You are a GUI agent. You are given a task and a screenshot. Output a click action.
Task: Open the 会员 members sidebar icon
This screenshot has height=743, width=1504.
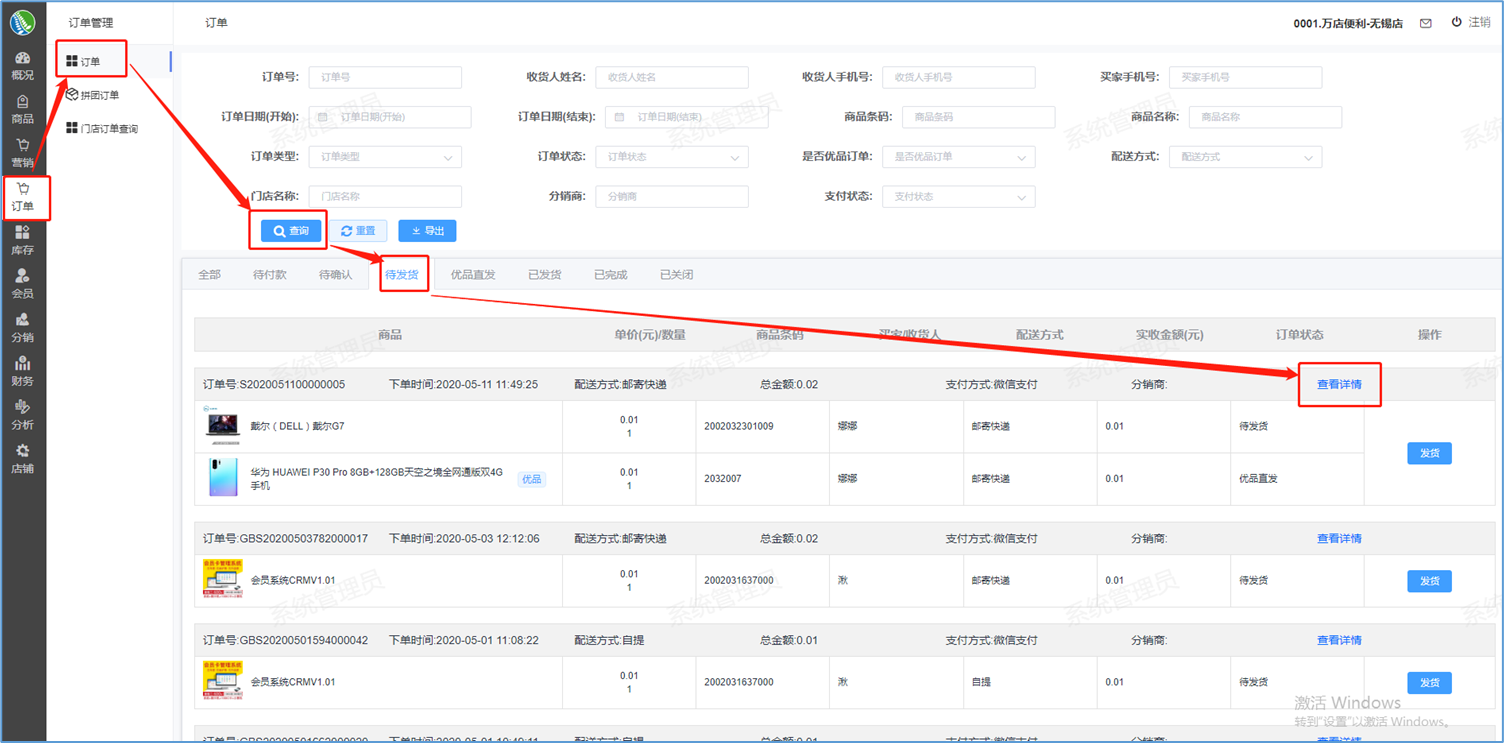22,284
